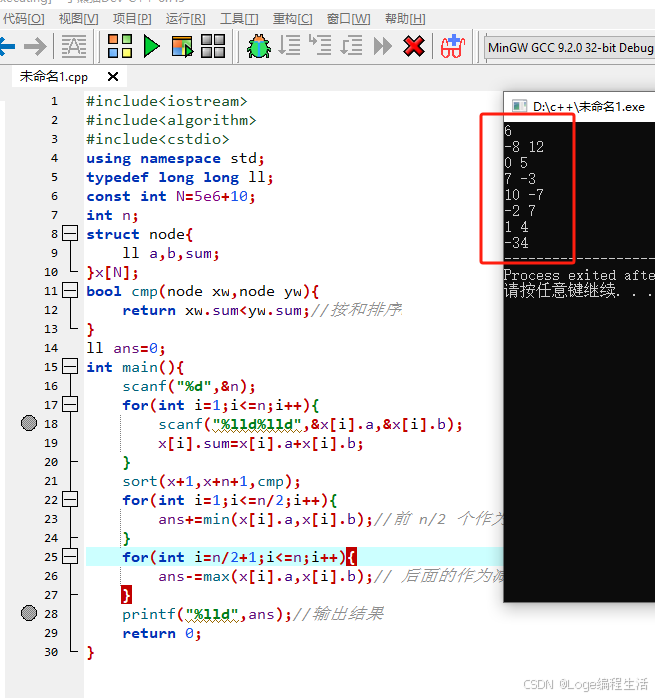The image size is (655, 698).
Task: Collapse the for loop fold at line 17
Action: tap(70, 404)
